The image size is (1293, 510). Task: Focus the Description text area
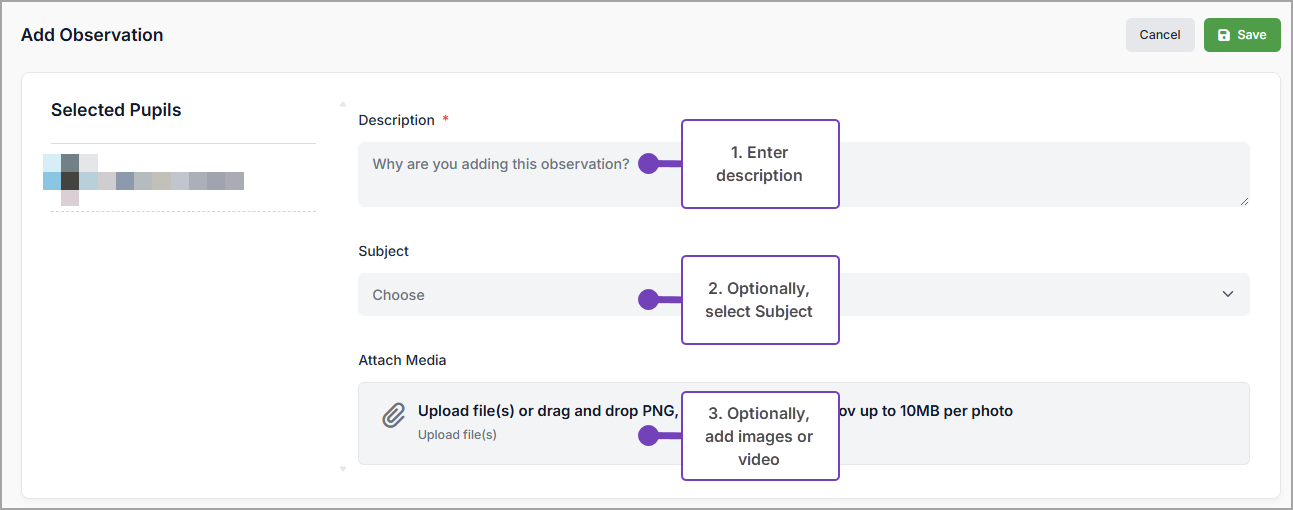point(500,174)
